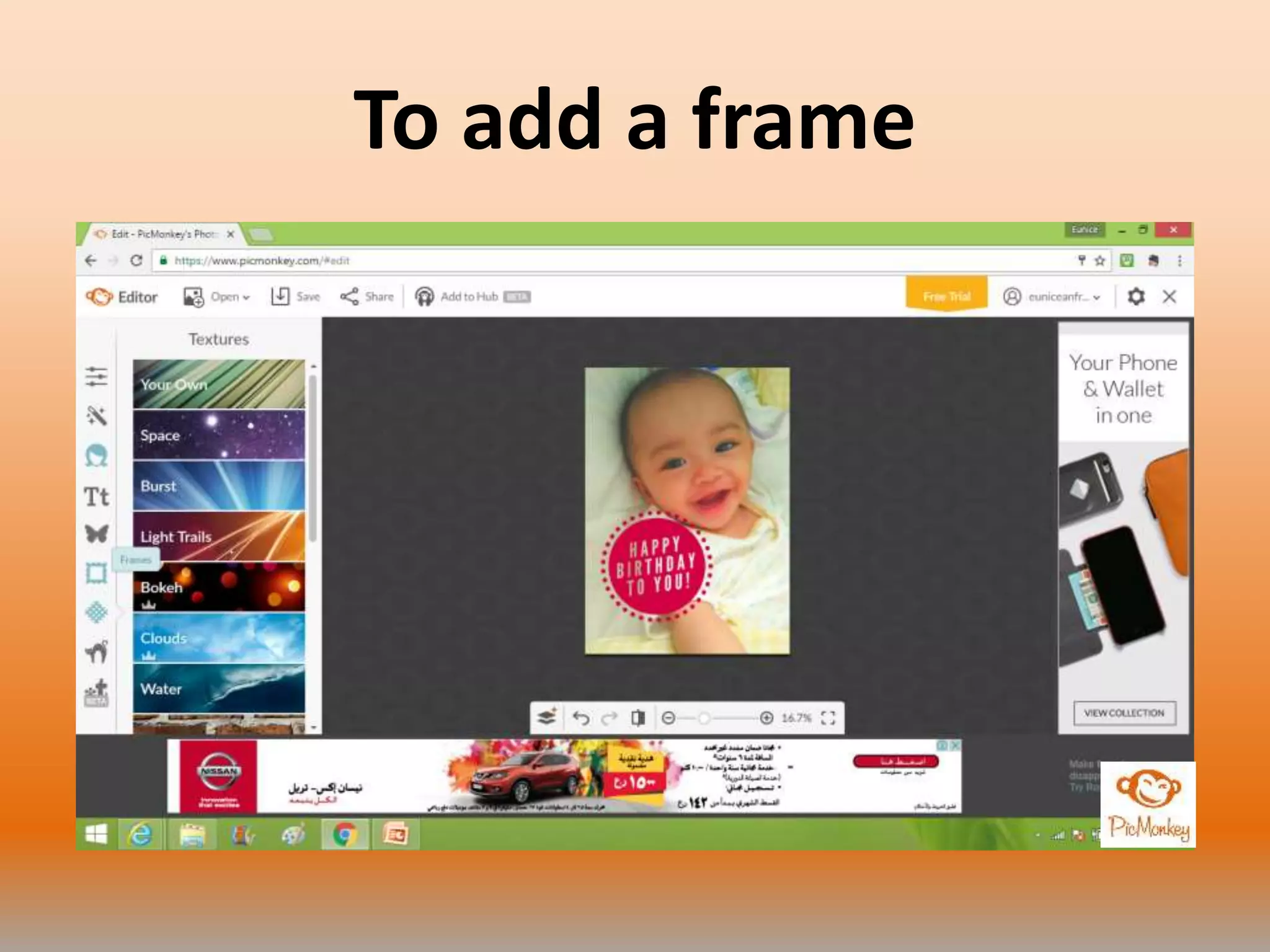Click the Eunice profile button in Chrome
The width and height of the screenshot is (1270, 952).
[1084, 230]
